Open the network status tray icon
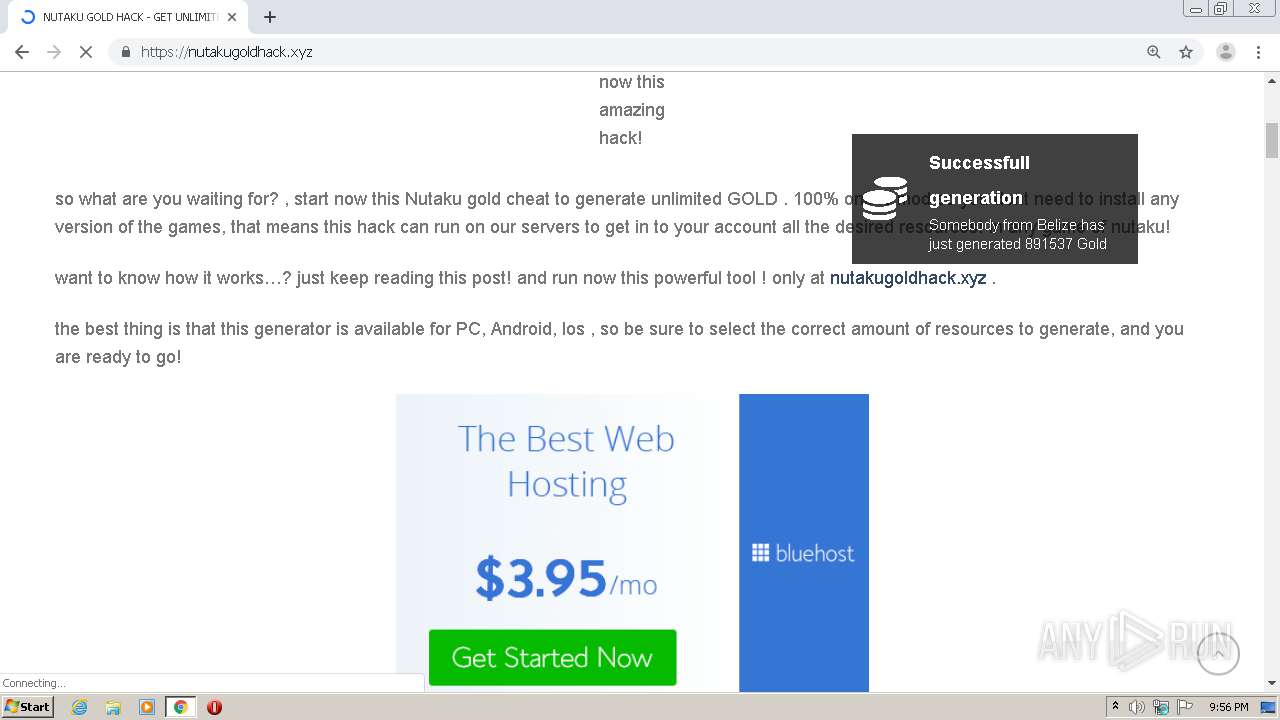 pyautogui.click(x=1161, y=707)
